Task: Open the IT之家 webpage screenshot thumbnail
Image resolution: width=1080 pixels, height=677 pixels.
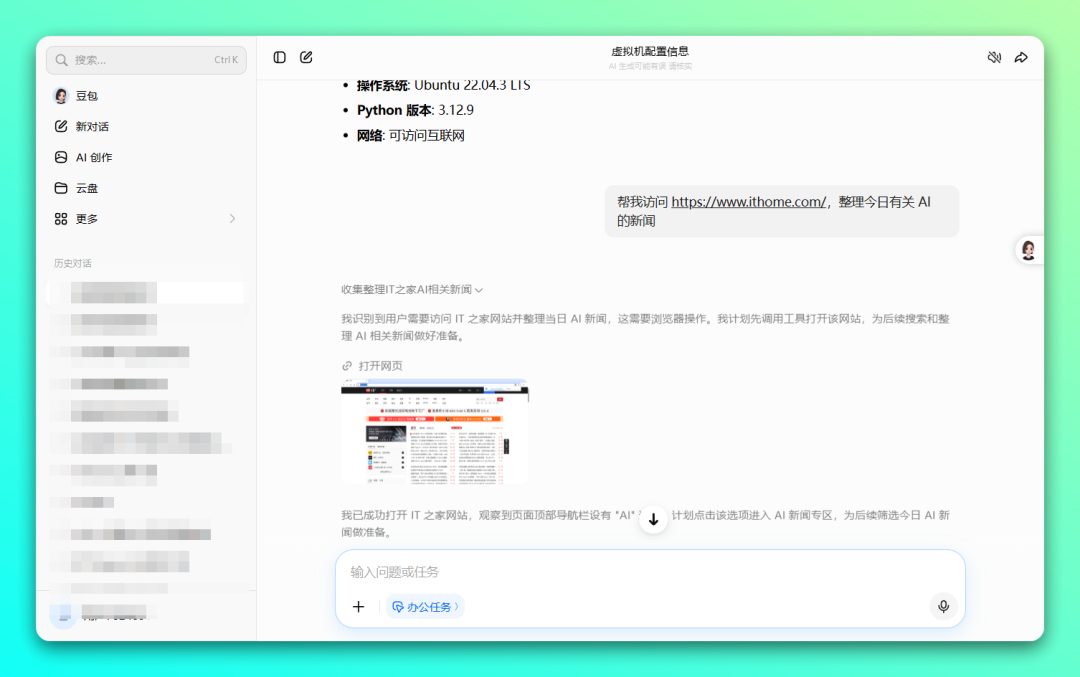Action: tap(435, 431)
